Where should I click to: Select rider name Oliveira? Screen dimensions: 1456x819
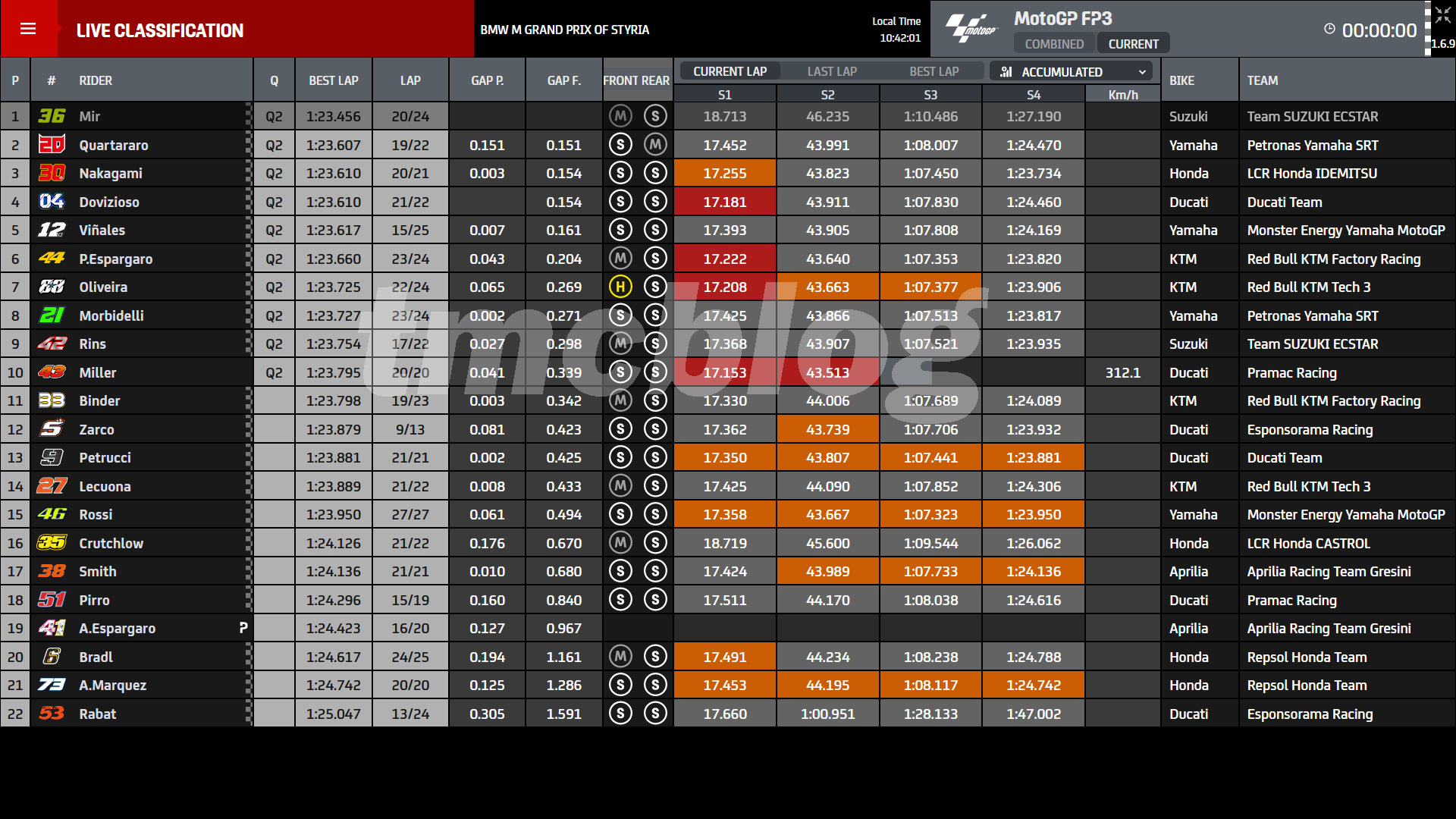click(103, 287)
